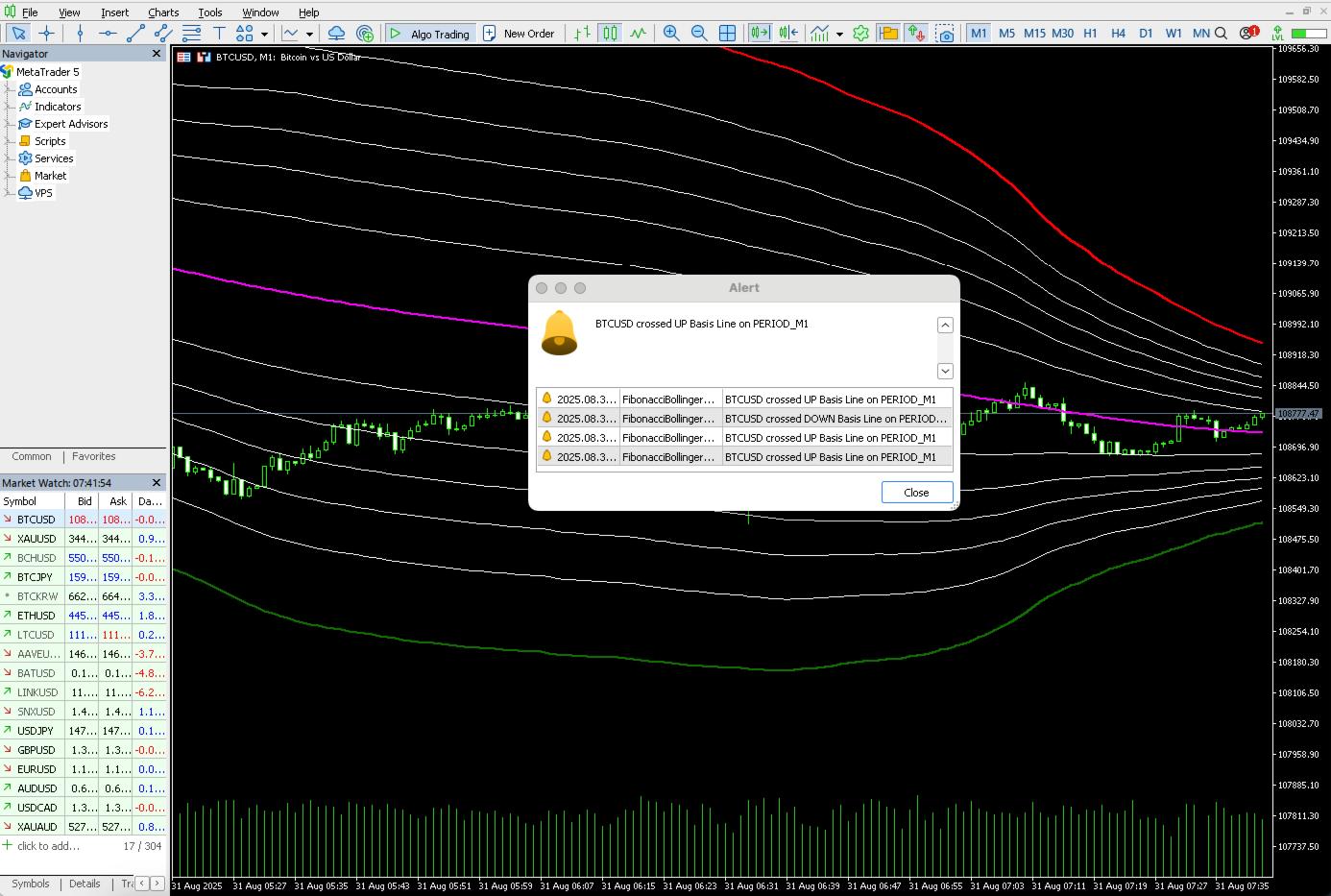This screenshot has width=1331, height=896.
Task: Draw a horizontal line on the chart
Action: click(x=108, y=34)
